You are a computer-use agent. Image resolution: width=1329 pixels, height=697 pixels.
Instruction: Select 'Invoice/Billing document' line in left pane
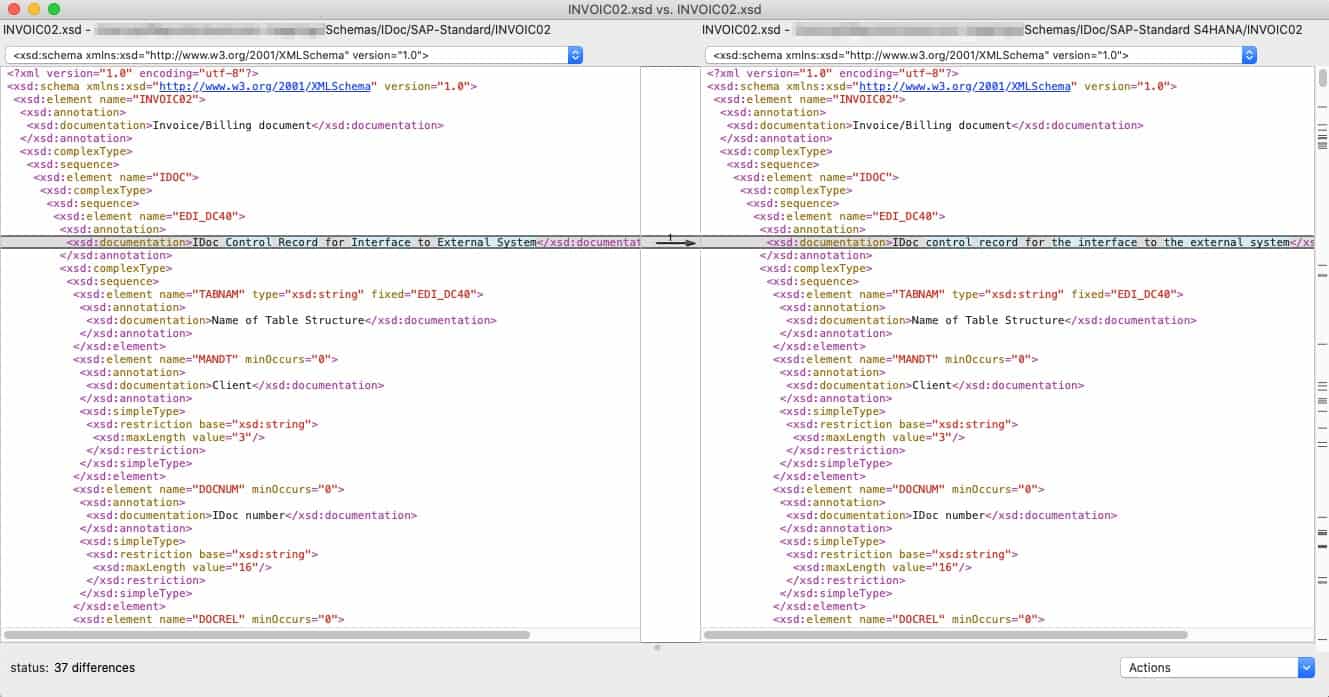tap(234, 125)
